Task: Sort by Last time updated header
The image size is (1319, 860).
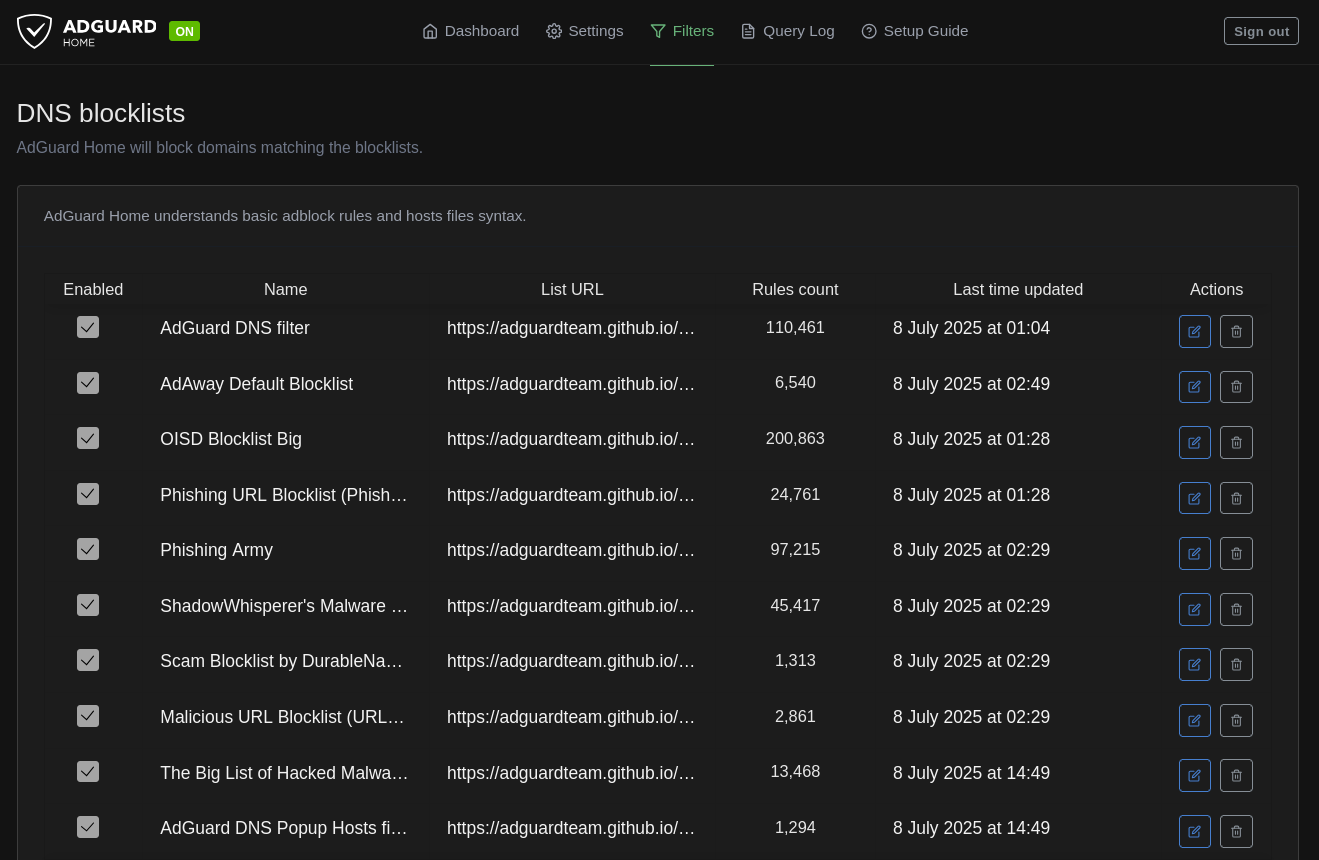Action: pos(1018,289)
